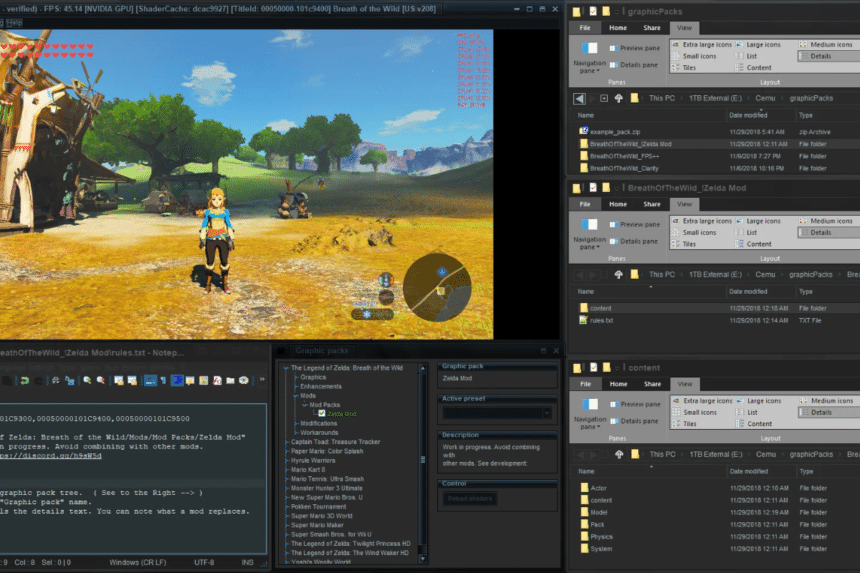Click the Zoom In magnifier in Notepad++
Screen dimensions: 860x573
point(87,380)
